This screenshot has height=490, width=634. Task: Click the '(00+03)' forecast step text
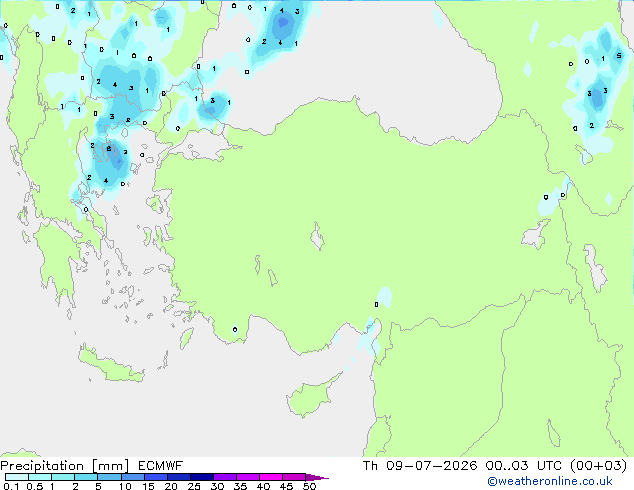click(x=598, y=466)
